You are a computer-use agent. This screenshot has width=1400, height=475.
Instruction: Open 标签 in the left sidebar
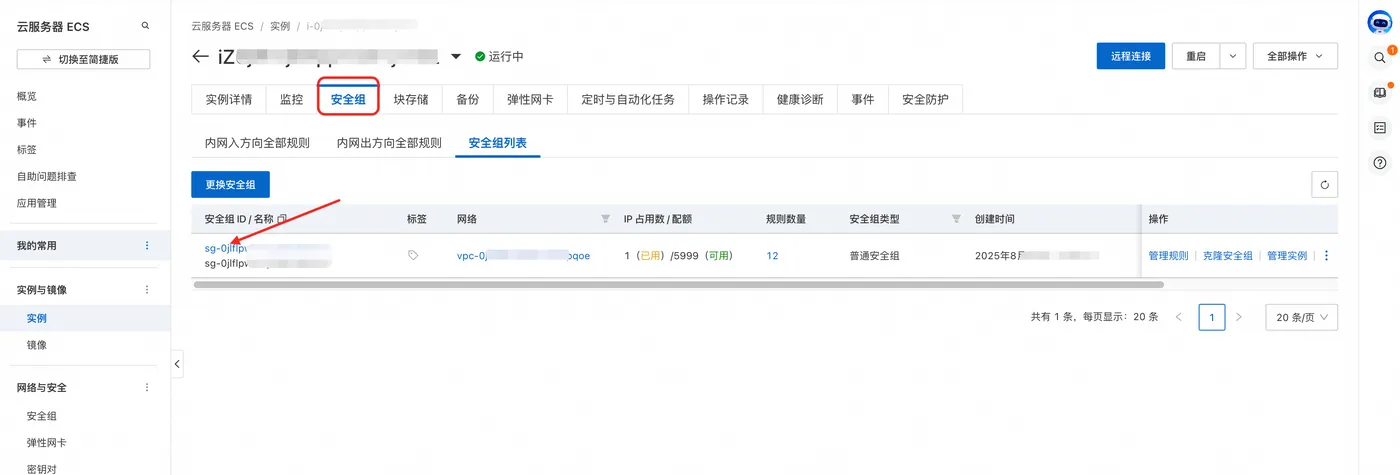(27, 150)
